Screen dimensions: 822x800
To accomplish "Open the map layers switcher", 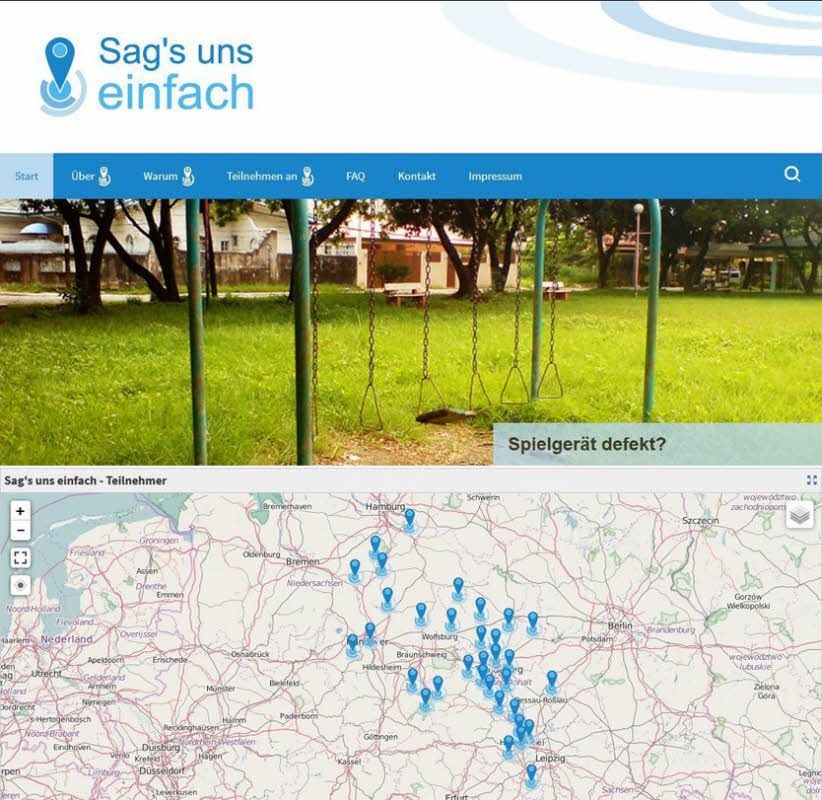I will (x=799, y=515).
